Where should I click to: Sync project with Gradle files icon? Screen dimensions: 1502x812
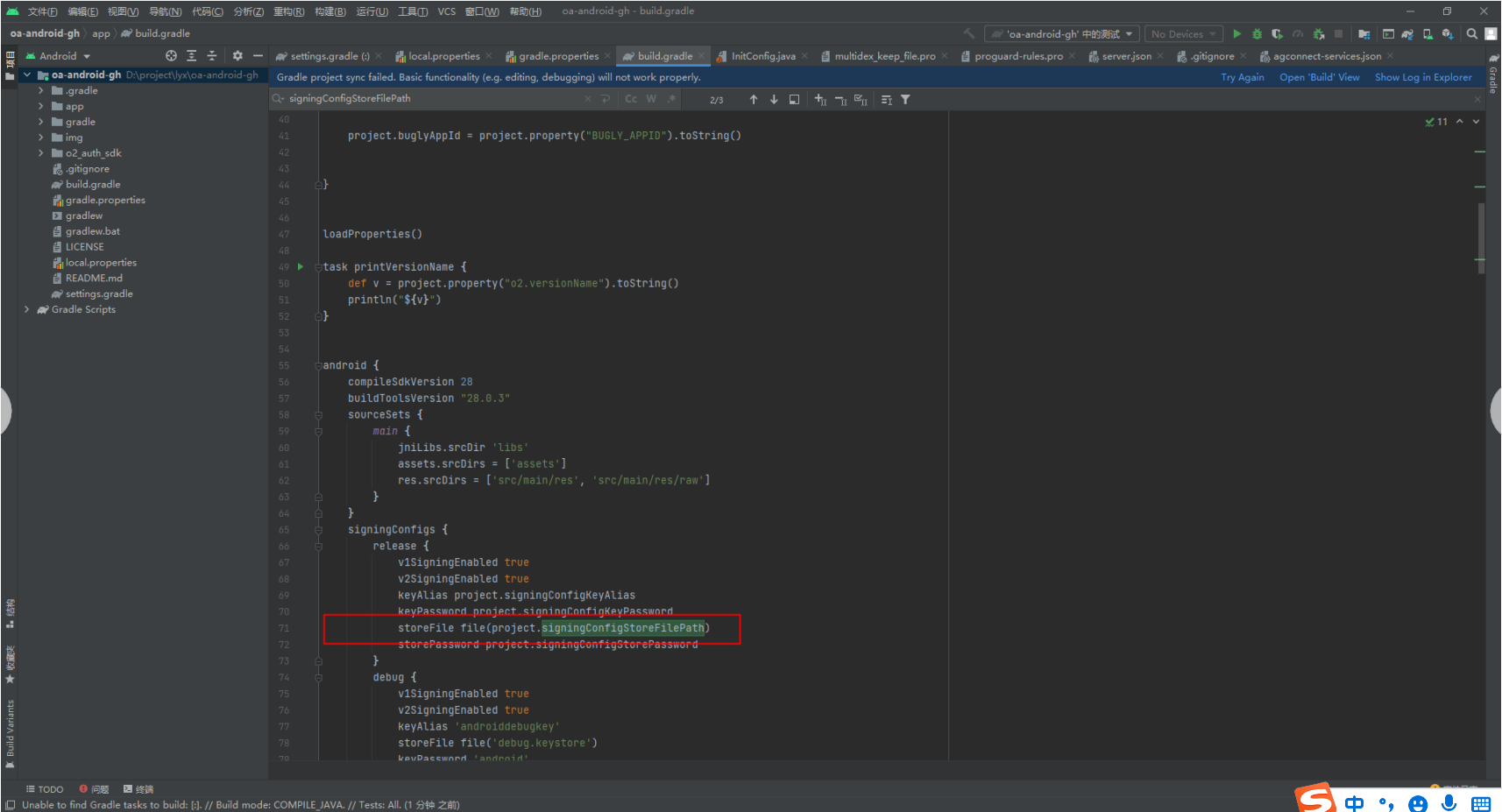coord(1406,34)
